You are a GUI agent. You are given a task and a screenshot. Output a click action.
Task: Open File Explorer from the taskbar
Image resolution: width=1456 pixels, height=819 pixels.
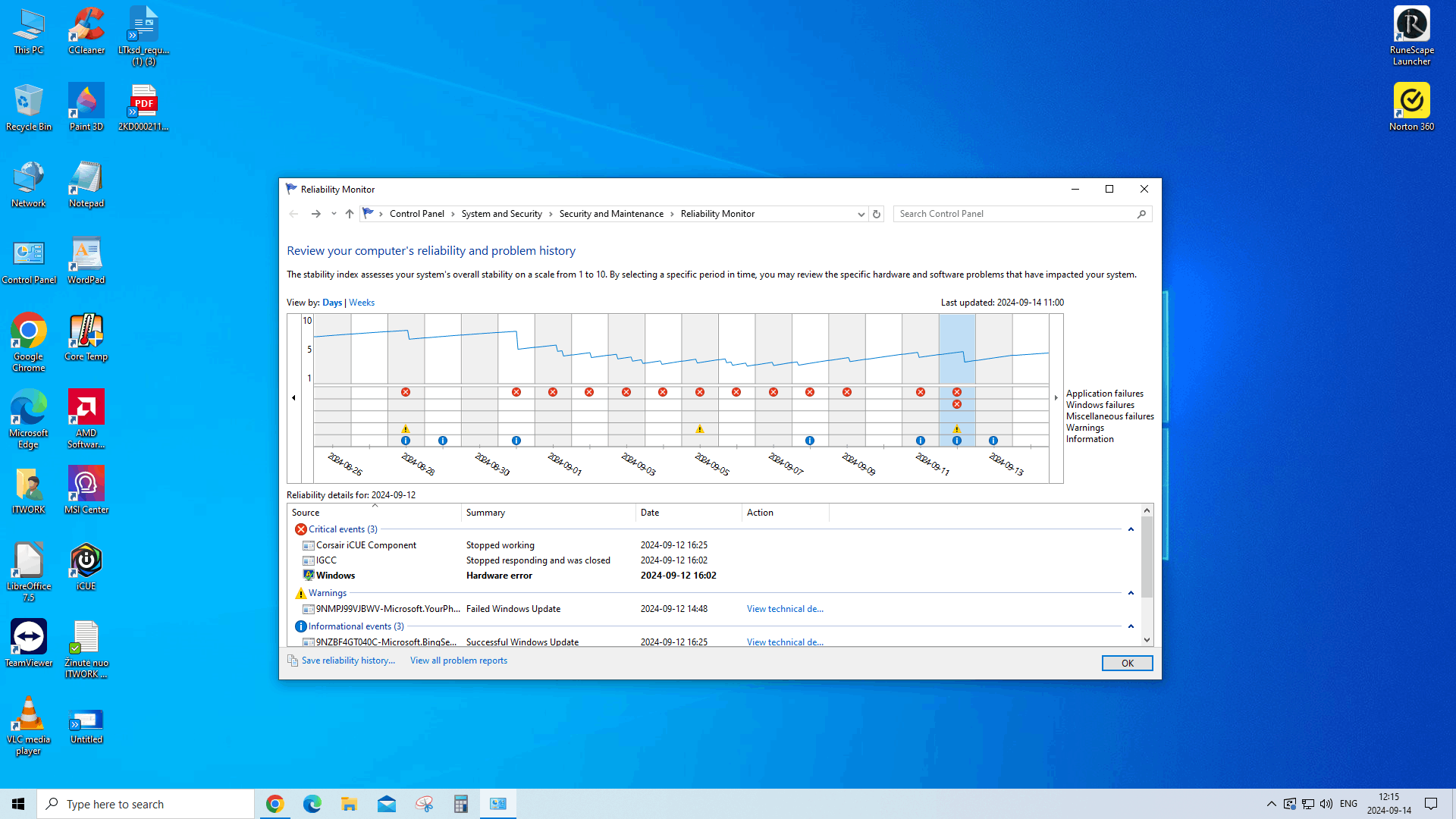pyautogui.click(x=349, y=804)
